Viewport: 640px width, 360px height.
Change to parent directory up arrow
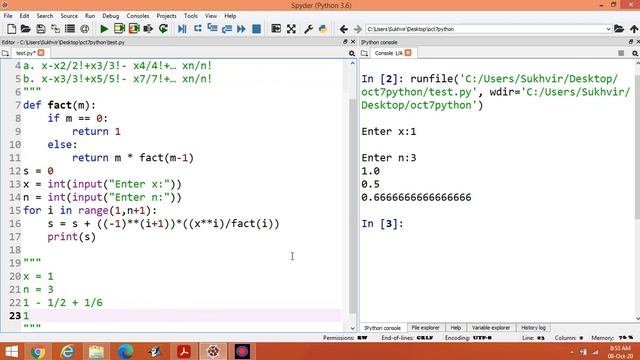(634, 29)
